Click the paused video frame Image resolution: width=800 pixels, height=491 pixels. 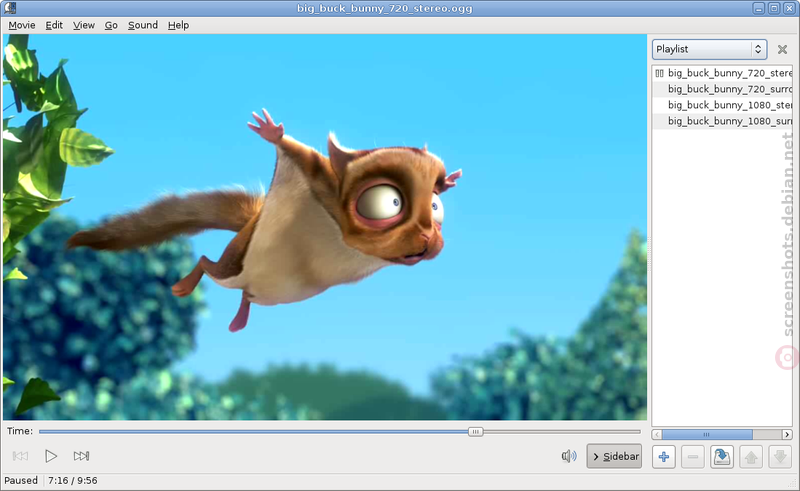[324, 227]
